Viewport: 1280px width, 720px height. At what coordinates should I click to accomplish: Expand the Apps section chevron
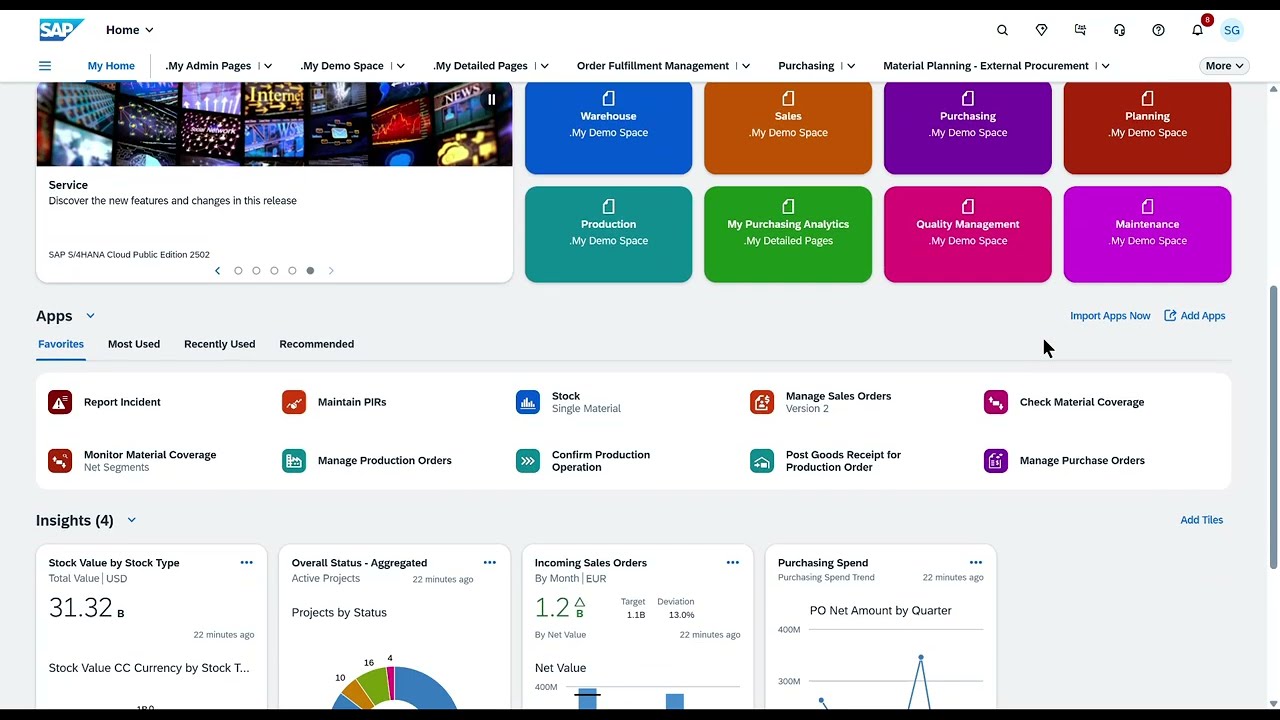click(90, 316)
